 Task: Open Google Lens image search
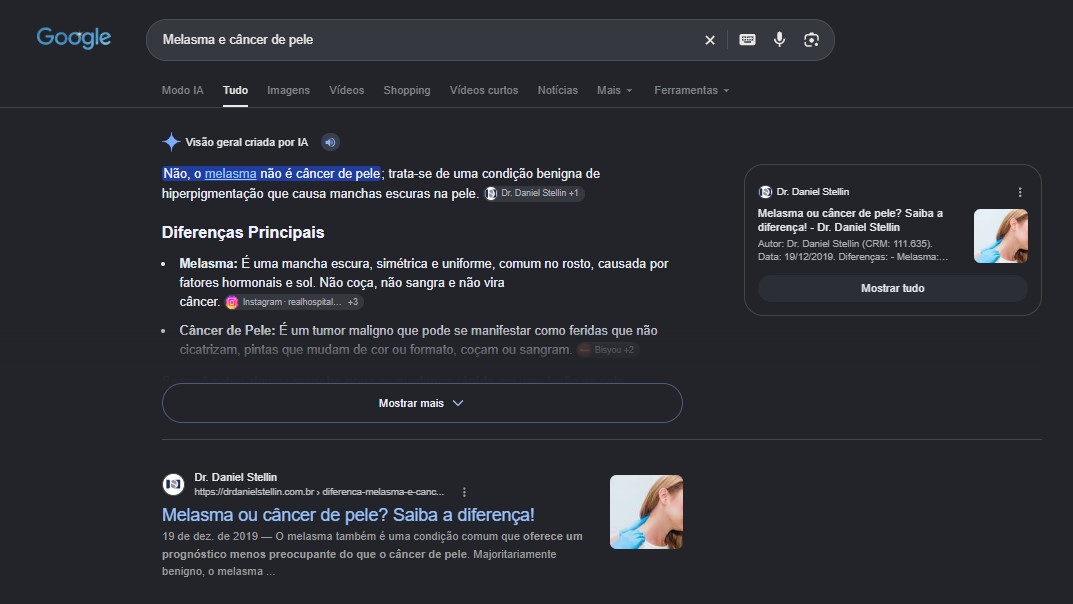[x=812, y=40]
